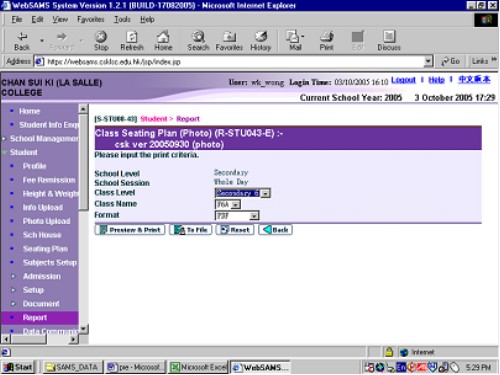Image resolution: width=500 pixels, height=375 pixels.
Task: Click the Discuss toolbar icon
Action: [x=389, y=41]
